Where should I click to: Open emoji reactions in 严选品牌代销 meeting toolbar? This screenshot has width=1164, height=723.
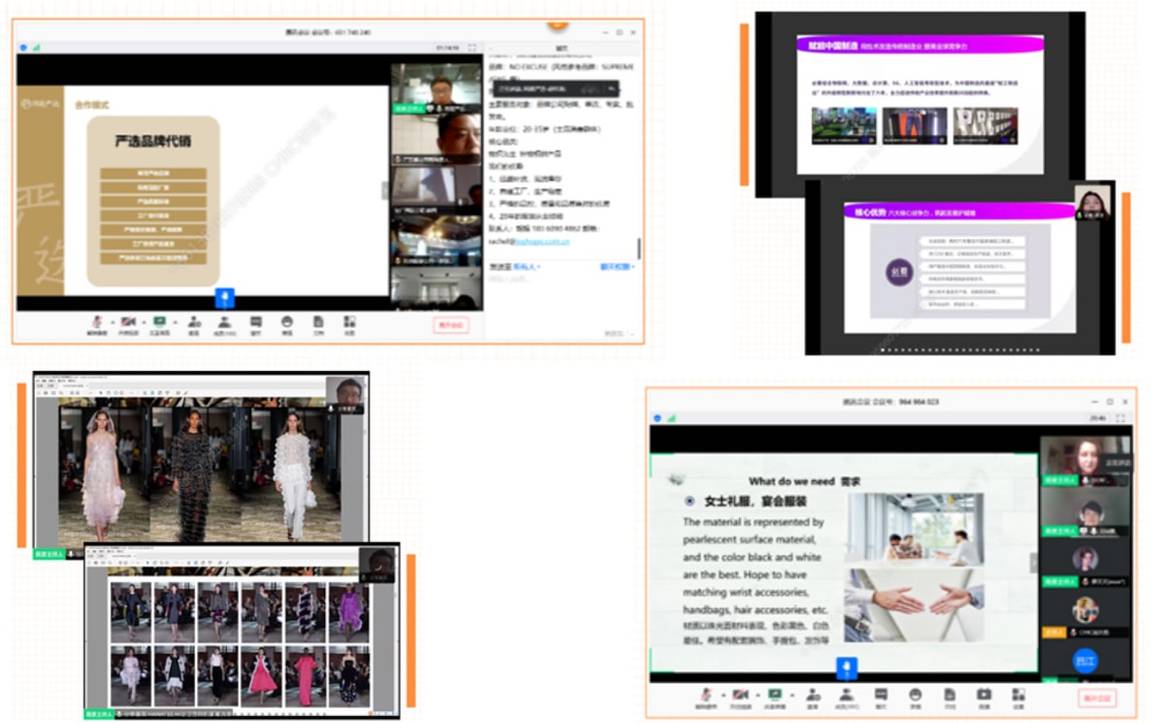coord(287,325)
